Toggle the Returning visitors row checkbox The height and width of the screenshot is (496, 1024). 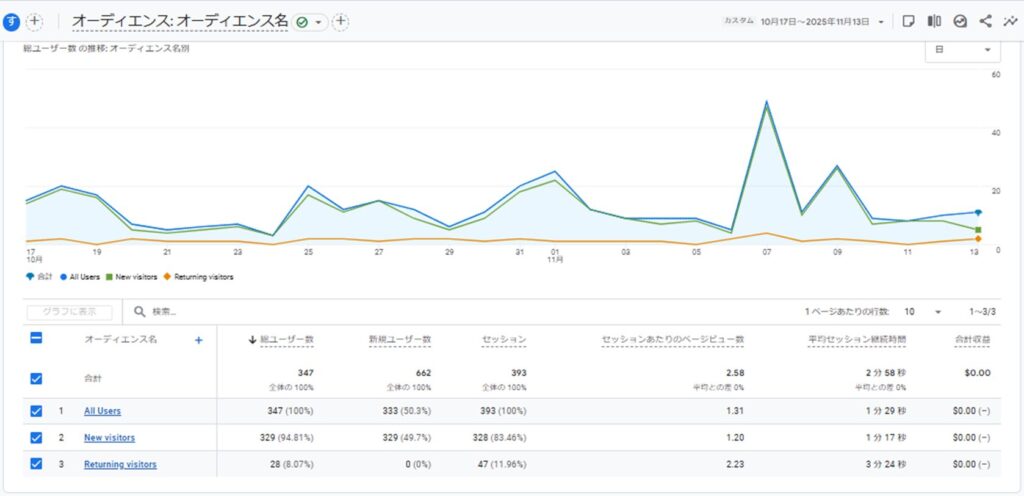pos(37,464)
